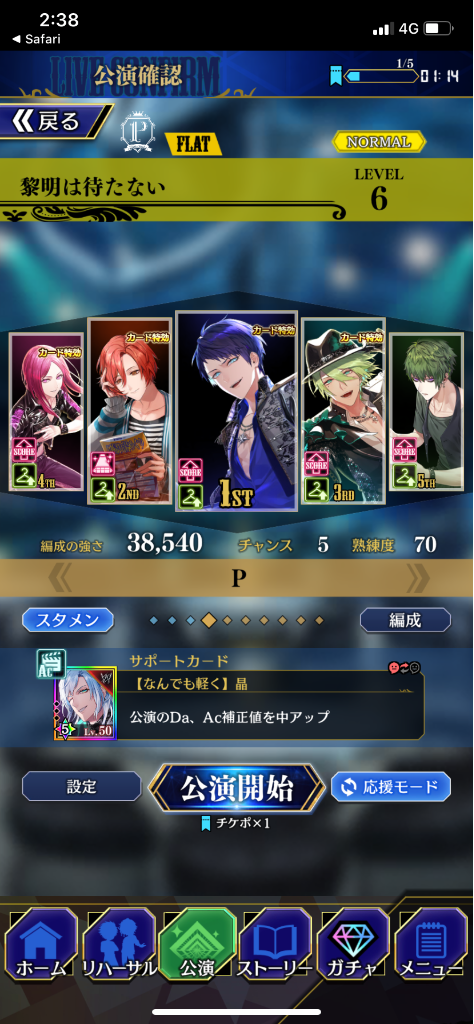Return to Safari via status bar link
This screenshot has height=1024, width=474.
(x=37, y=39)
